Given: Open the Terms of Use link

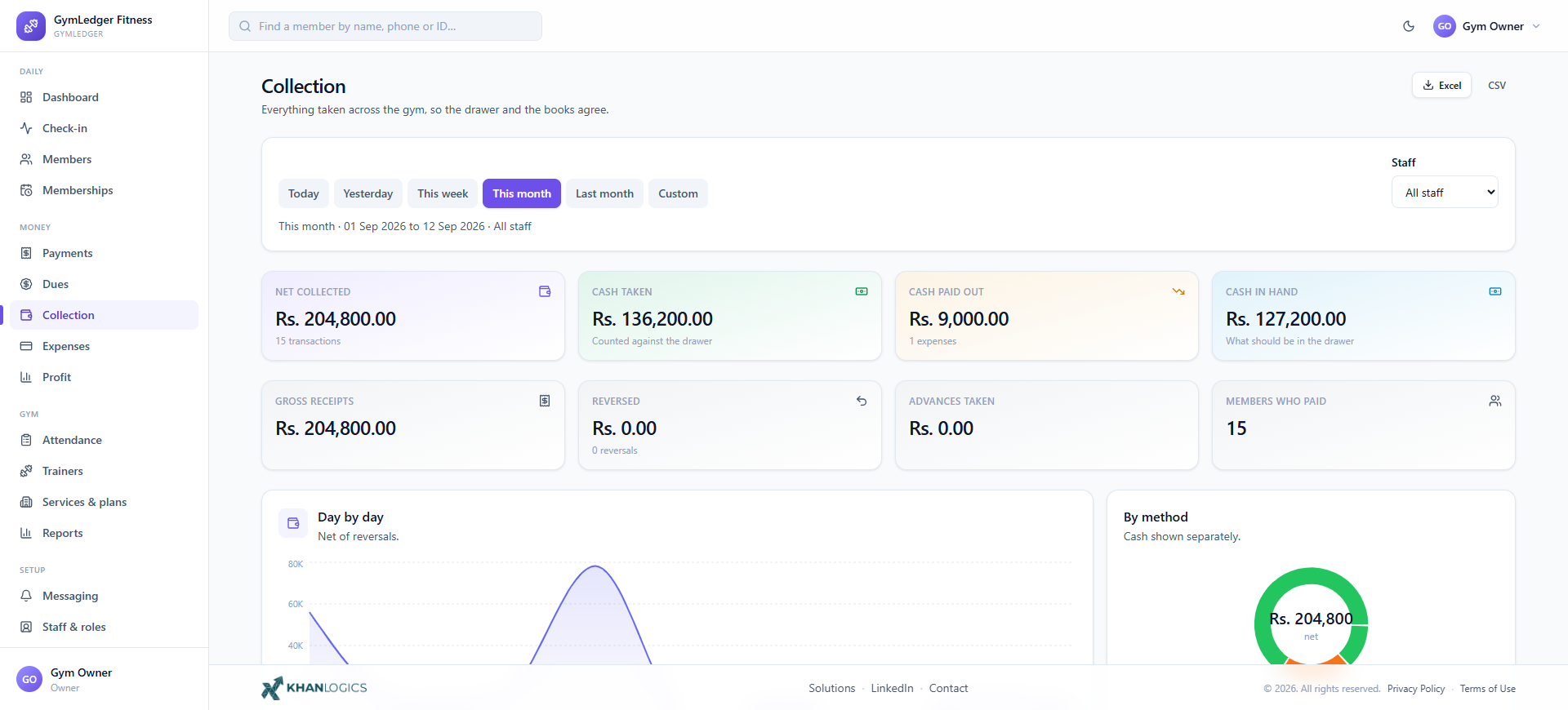Looking at the screenshot, I should (x=1488, y=689).
